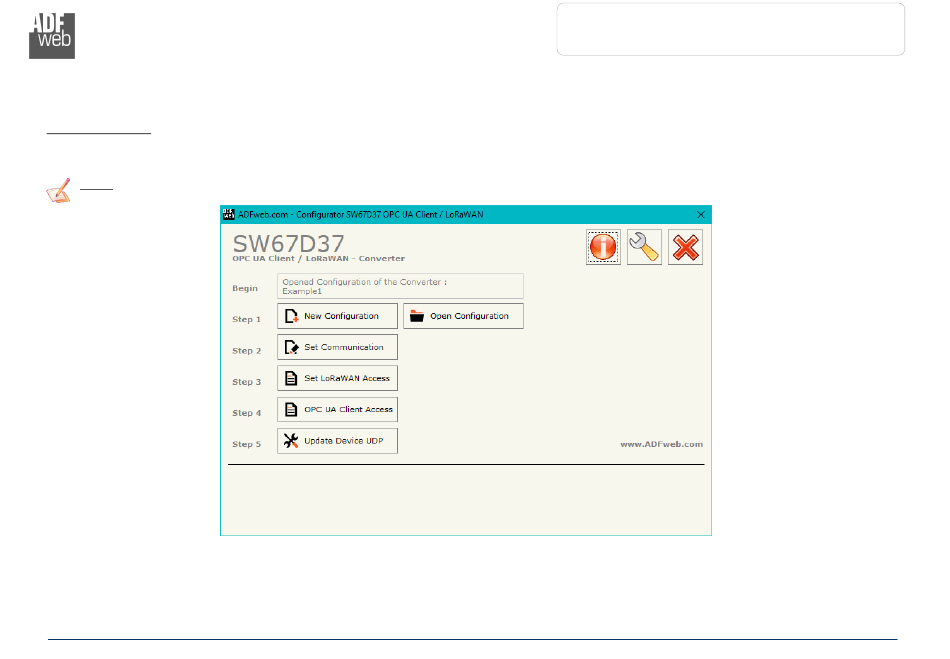Select OPC UA Client Access
The image size is (950, 659).
click(337, 409)
